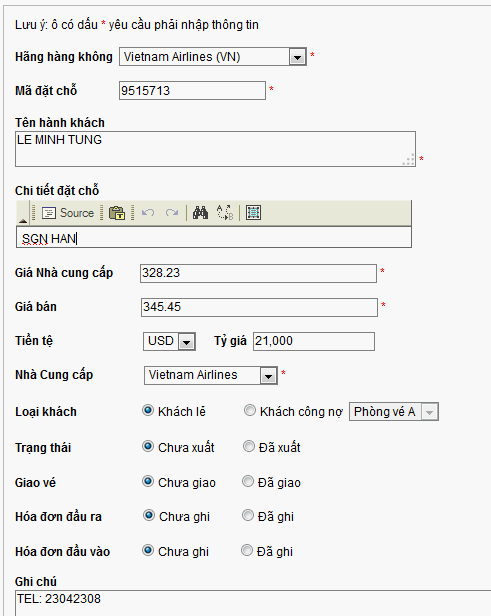
Task: Select the Đã xuất status radio button
Action: (249, 446)
